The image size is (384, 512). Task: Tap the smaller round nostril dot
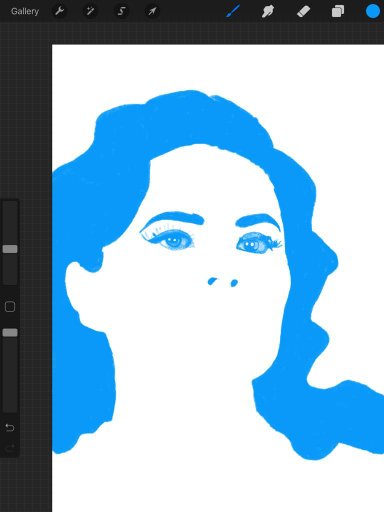click(234, 283)
